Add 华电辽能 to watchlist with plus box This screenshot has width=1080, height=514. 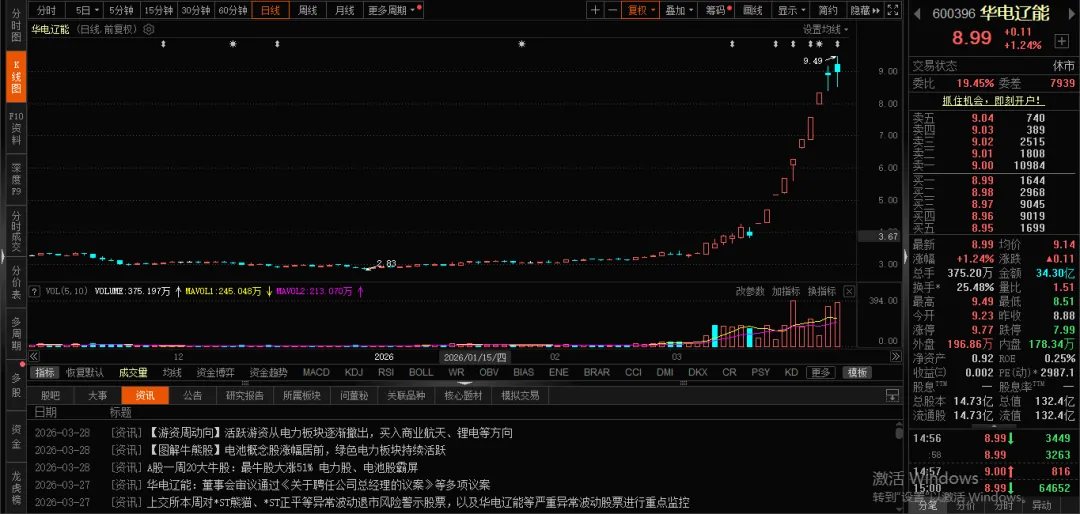[x=1061, y=41]
